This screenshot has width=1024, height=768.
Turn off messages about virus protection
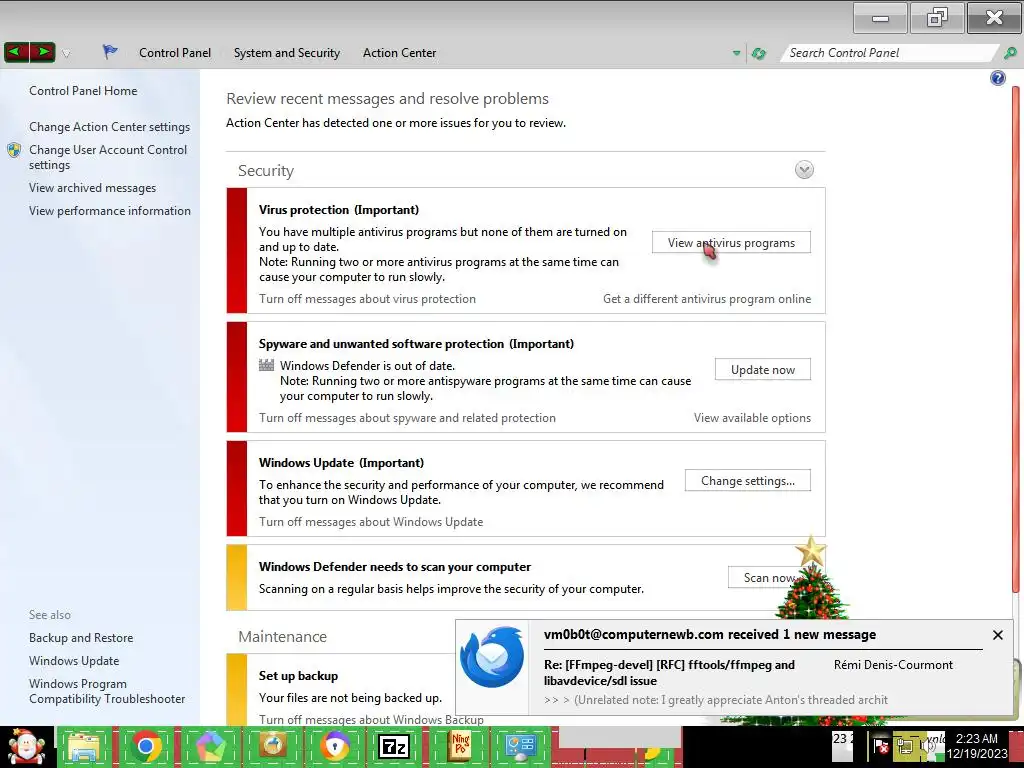click(367, 299)
